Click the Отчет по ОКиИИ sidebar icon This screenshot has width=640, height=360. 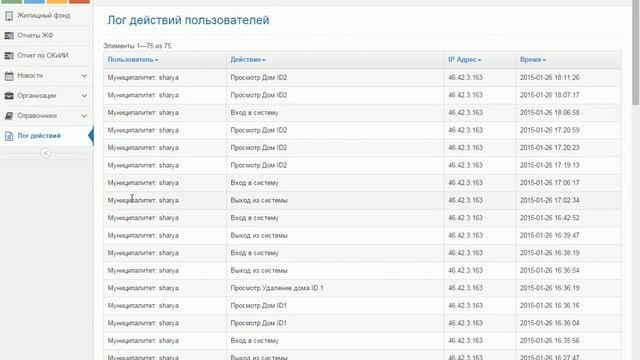[x=9, y=56]
